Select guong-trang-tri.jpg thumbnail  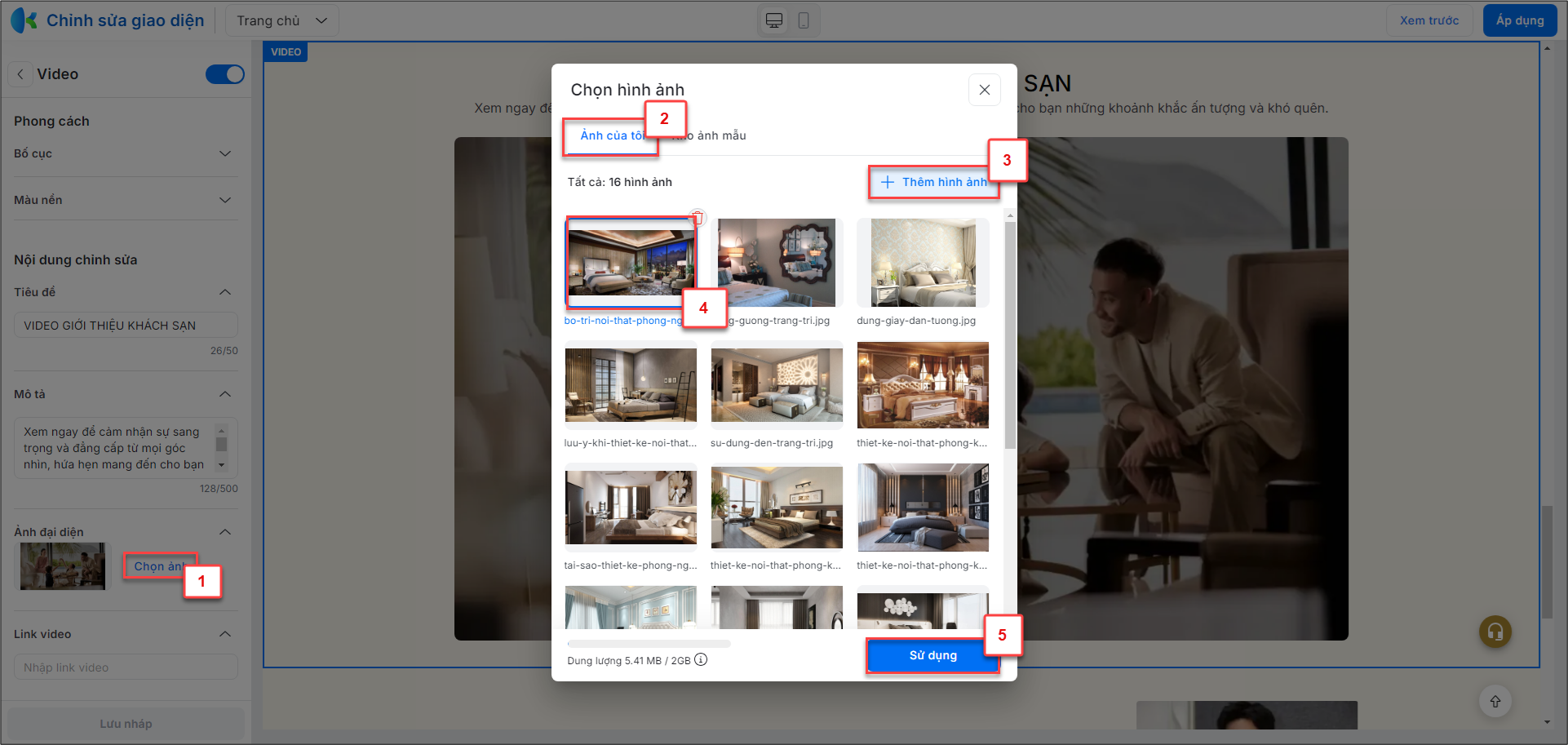777,262
